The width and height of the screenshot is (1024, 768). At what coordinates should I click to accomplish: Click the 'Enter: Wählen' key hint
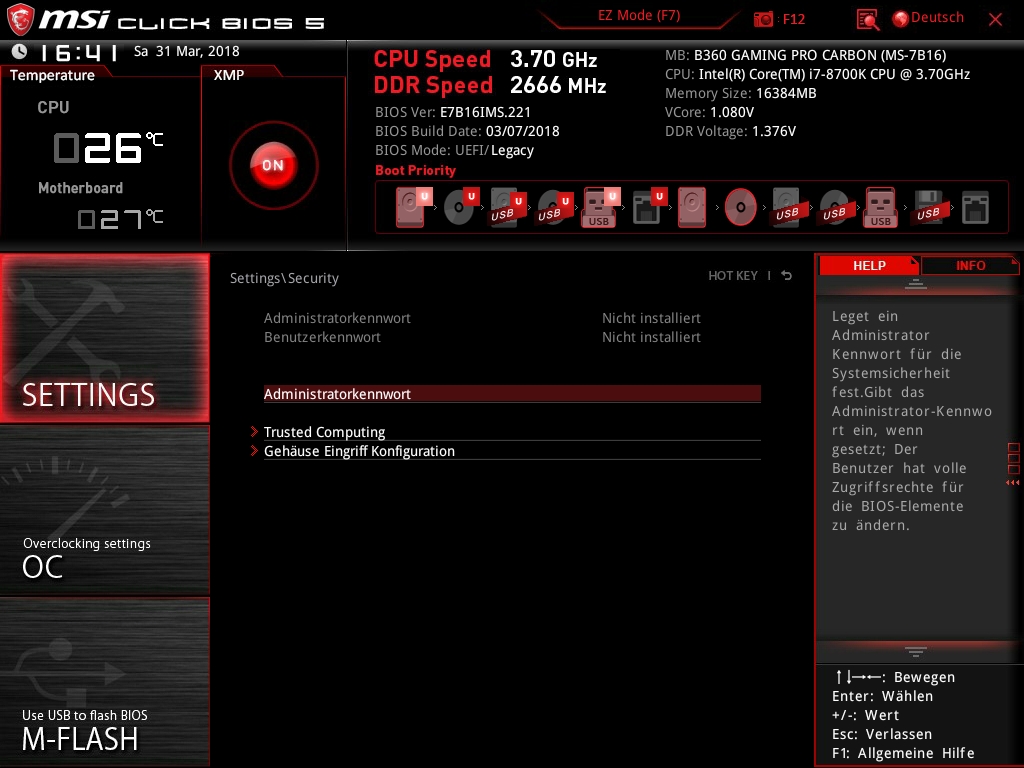click(x=882, y=696)
